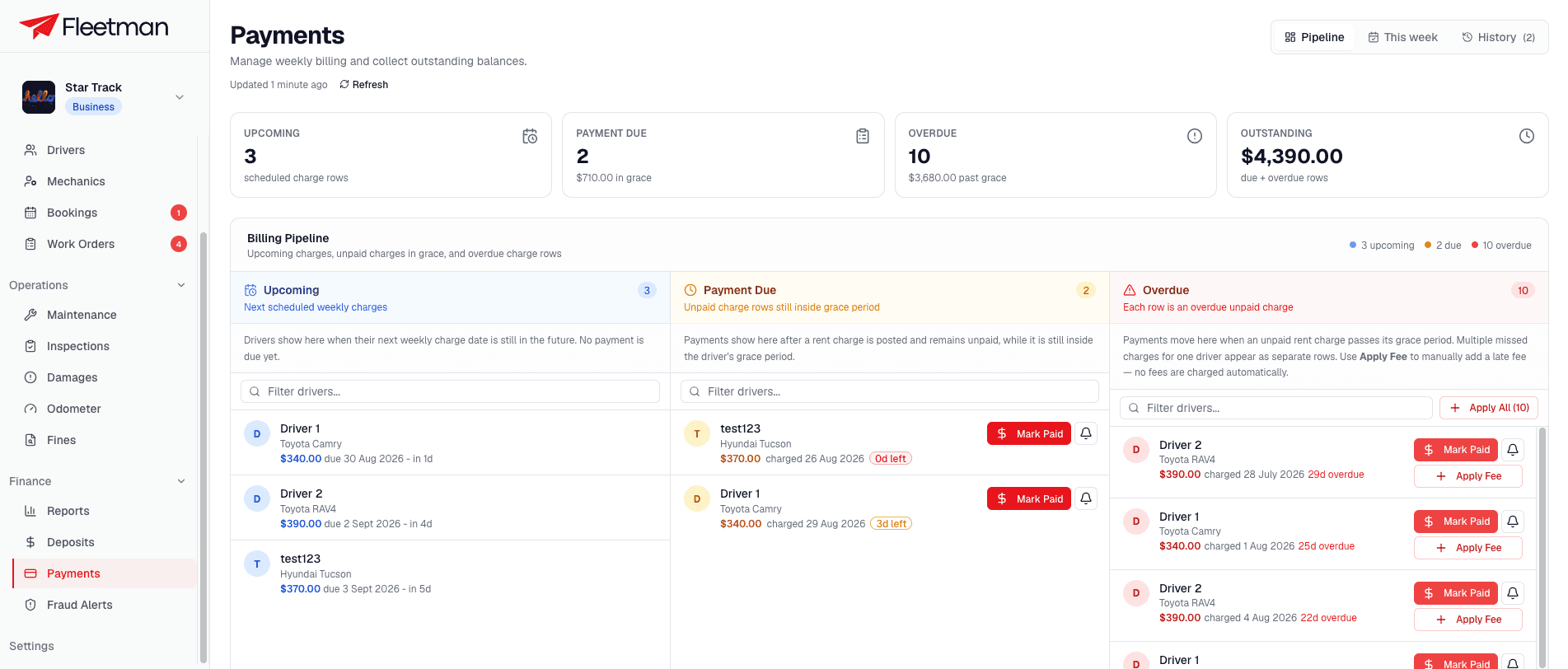Image resolution: width=1568 pixels, height=669 pixels.
Task: Open upcoming Driver 2 Toyota RAV4 row
Action: tap(450, 508)
